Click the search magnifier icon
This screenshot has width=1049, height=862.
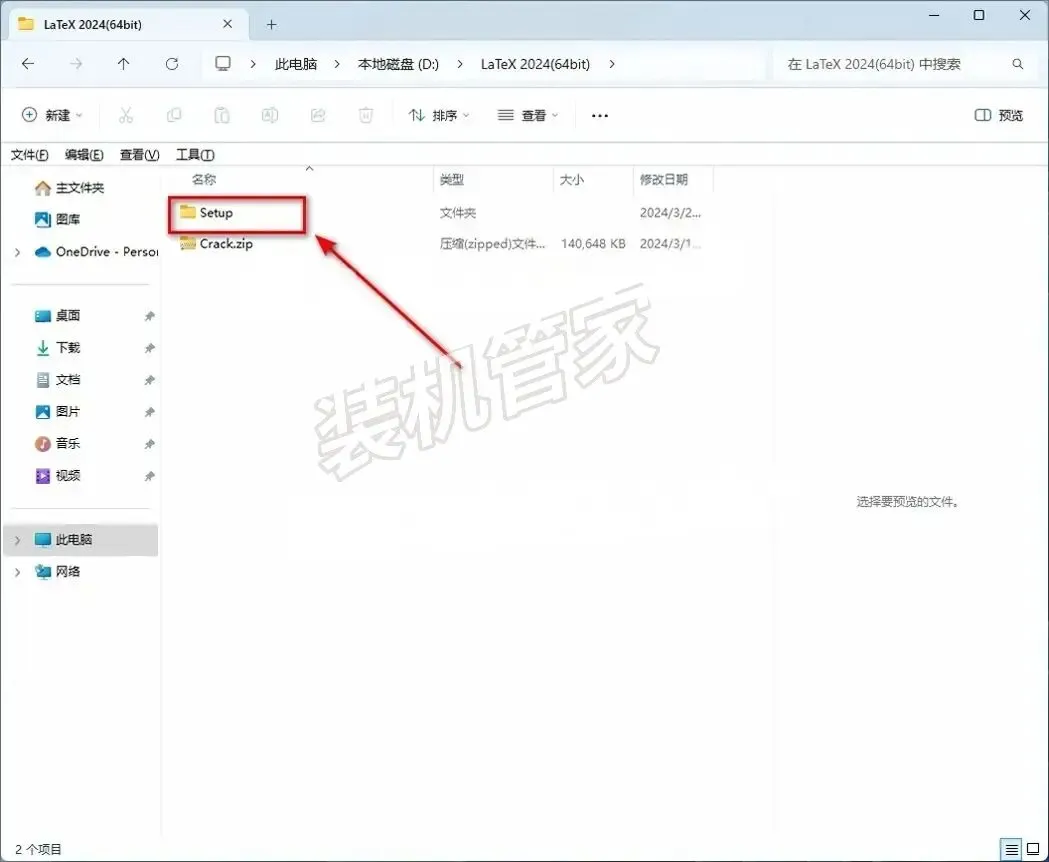click(1018, 64)
